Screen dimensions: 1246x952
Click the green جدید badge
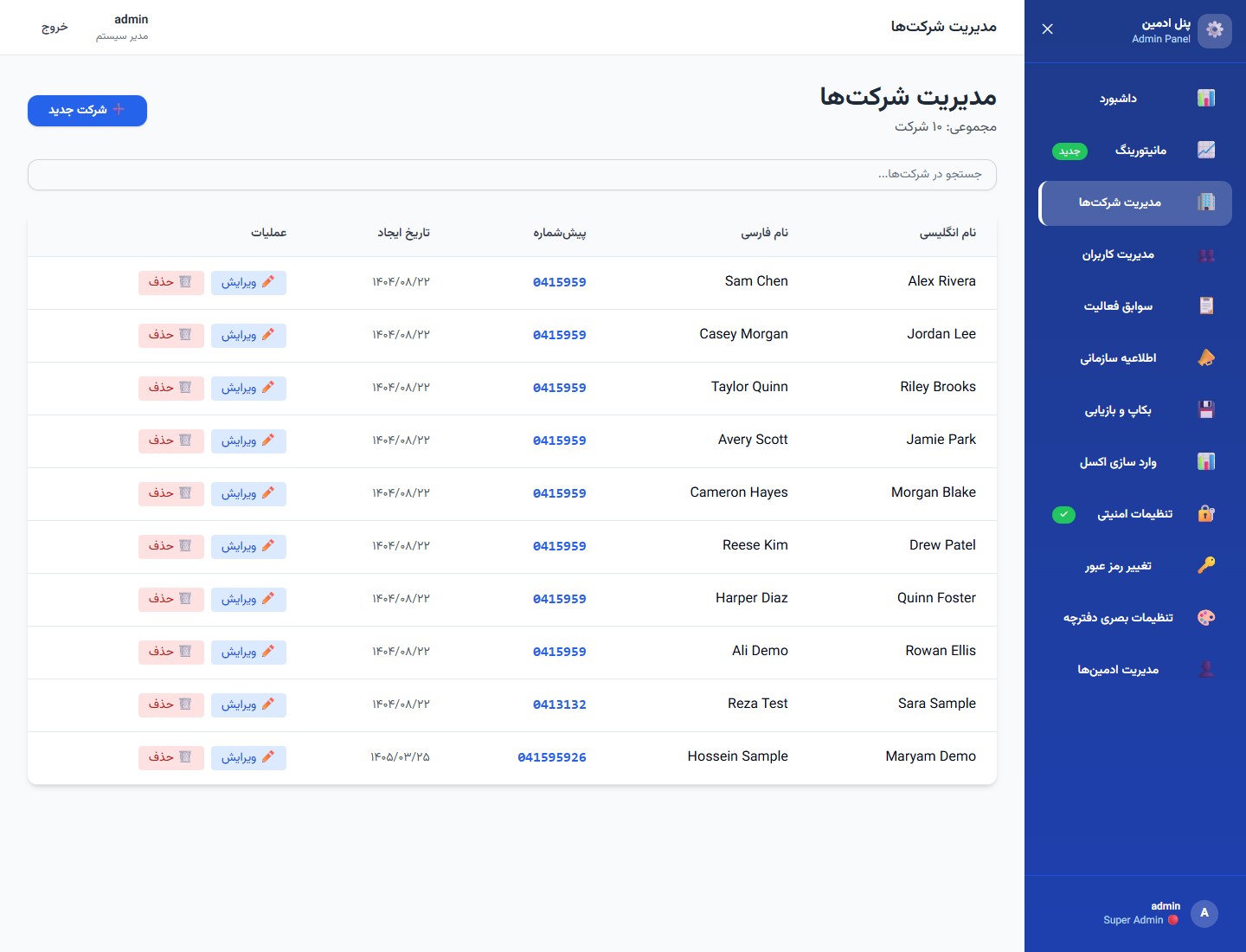click(1069, 151)
